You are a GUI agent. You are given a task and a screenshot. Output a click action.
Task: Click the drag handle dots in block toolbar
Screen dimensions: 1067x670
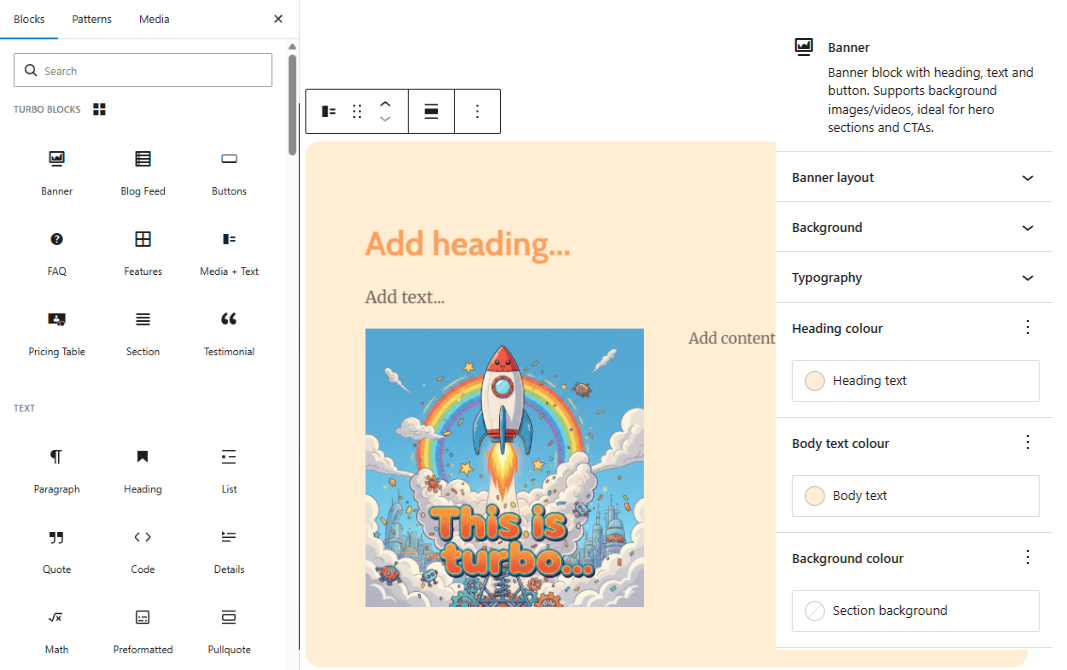point(357,112)
